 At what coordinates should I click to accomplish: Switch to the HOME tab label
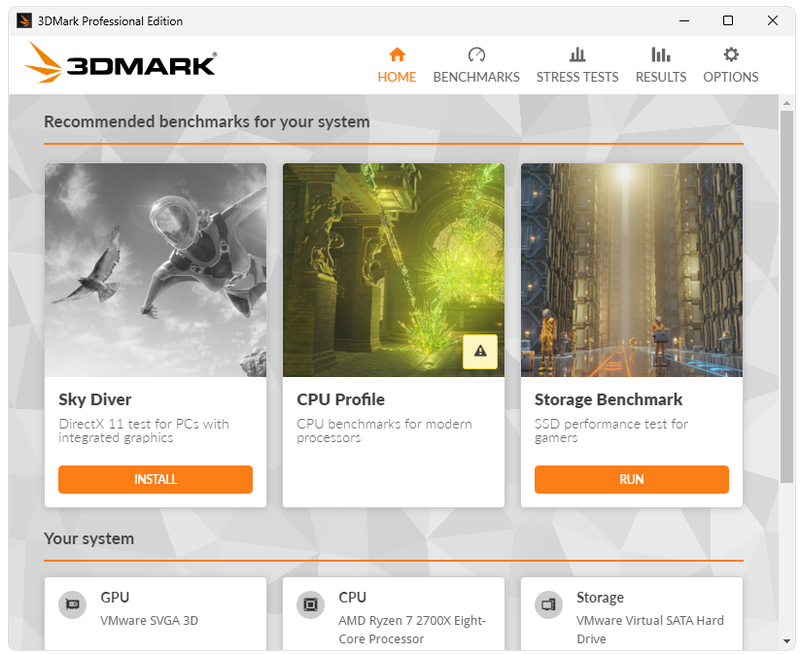(x=397, y=77)
